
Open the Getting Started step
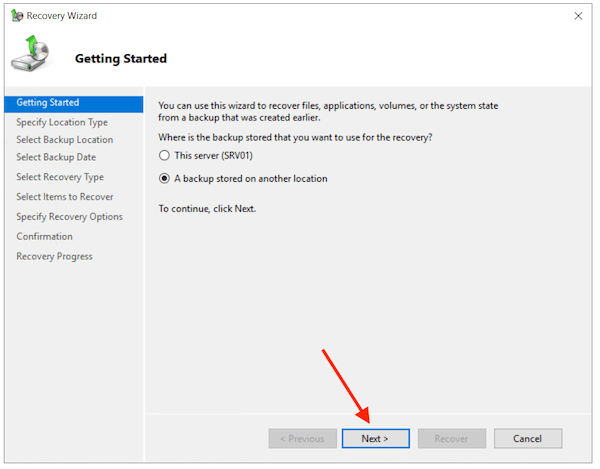[x=48, y=102]
